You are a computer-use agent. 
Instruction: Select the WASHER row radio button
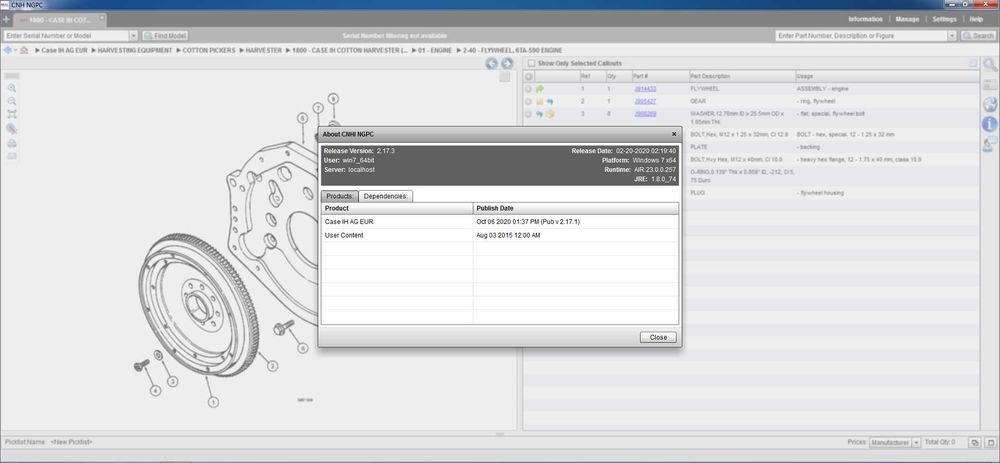click(x=529, y=114)
